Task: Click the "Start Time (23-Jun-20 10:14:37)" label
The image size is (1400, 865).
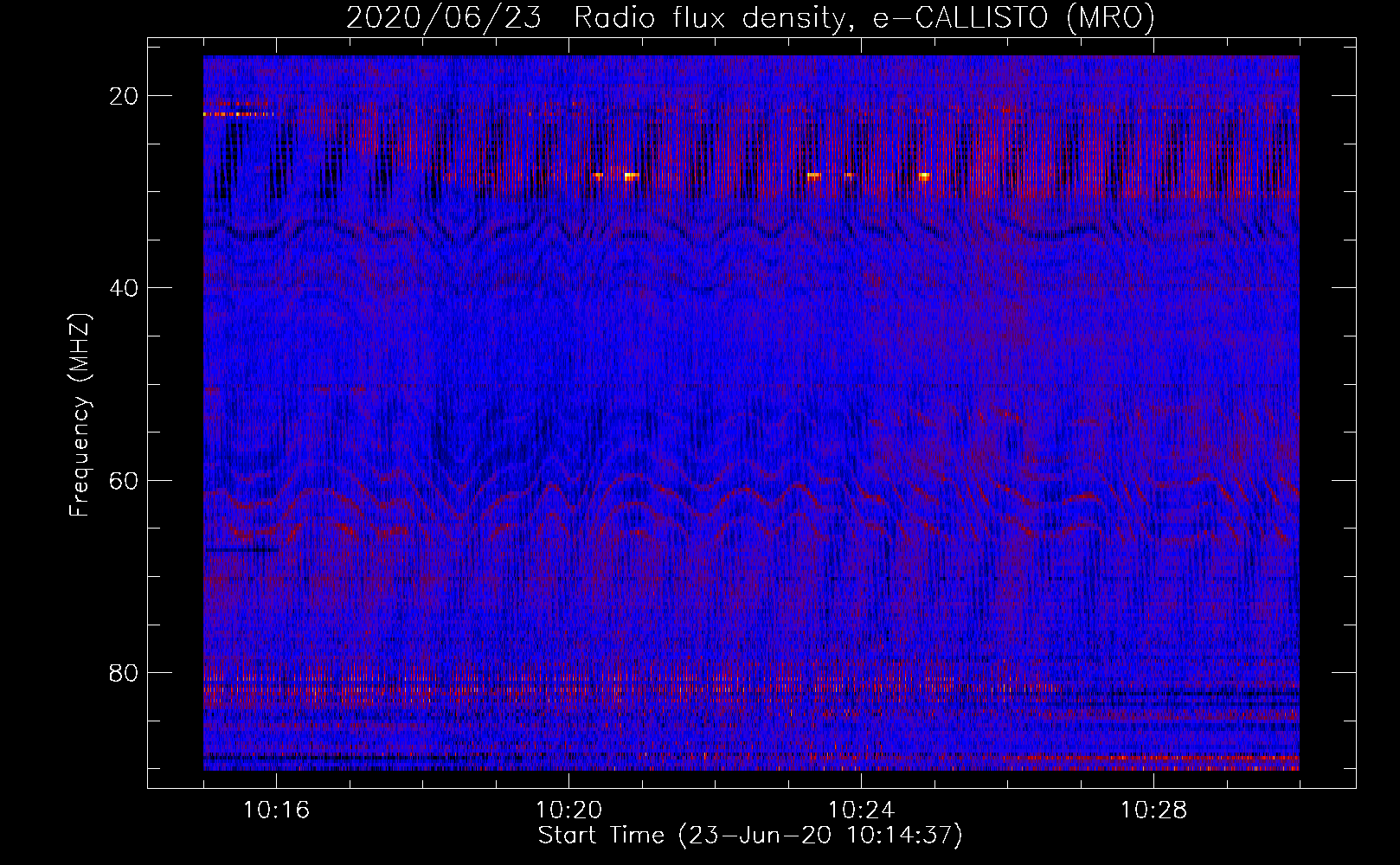Action: pyautogui.click(x=750, y=836)
